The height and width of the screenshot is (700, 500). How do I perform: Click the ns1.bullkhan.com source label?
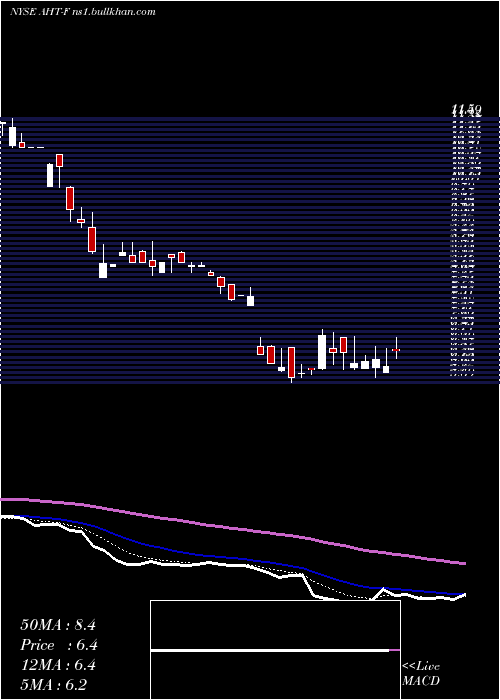coord(113,12)
